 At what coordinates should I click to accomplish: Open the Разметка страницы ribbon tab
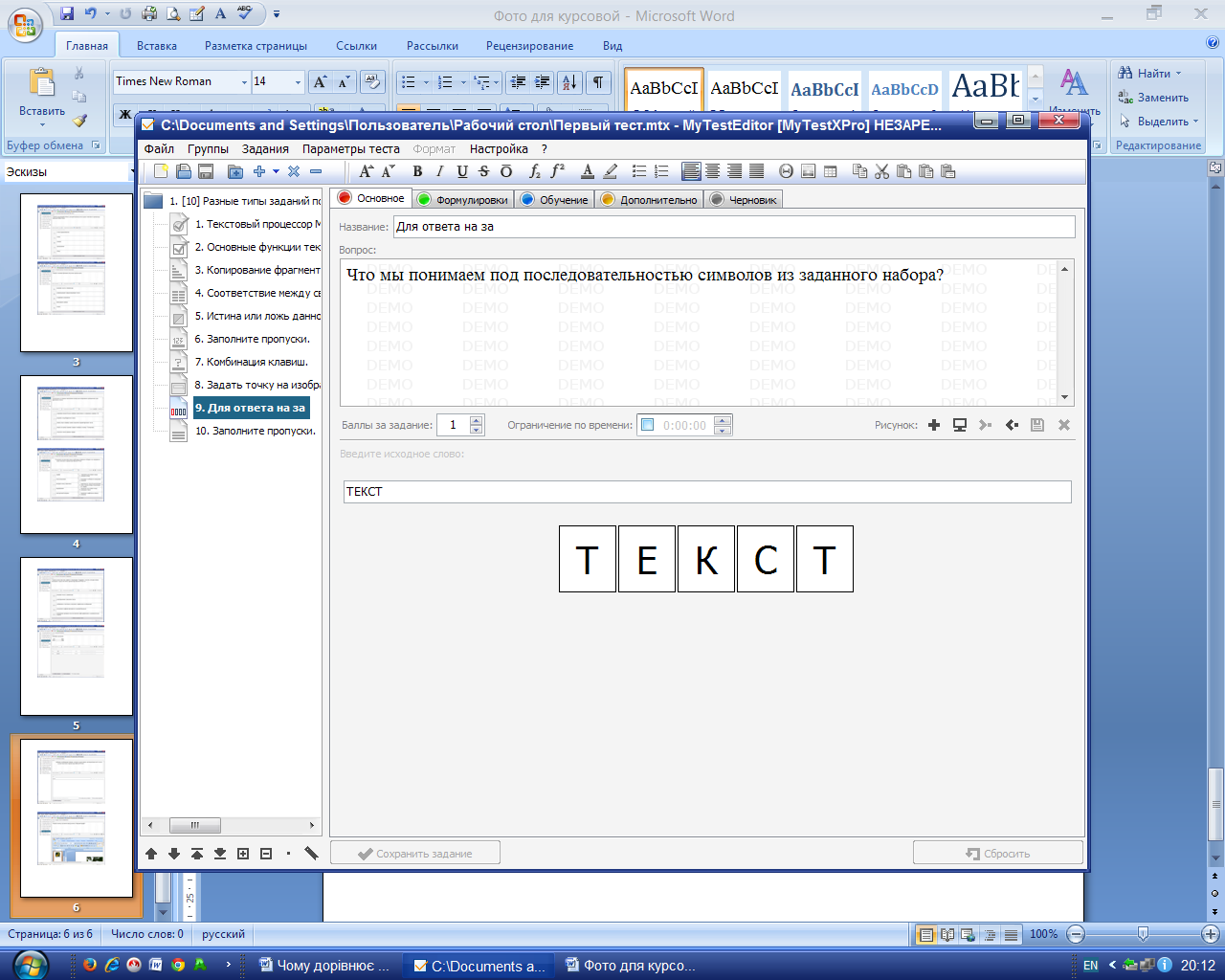[256, 46]
